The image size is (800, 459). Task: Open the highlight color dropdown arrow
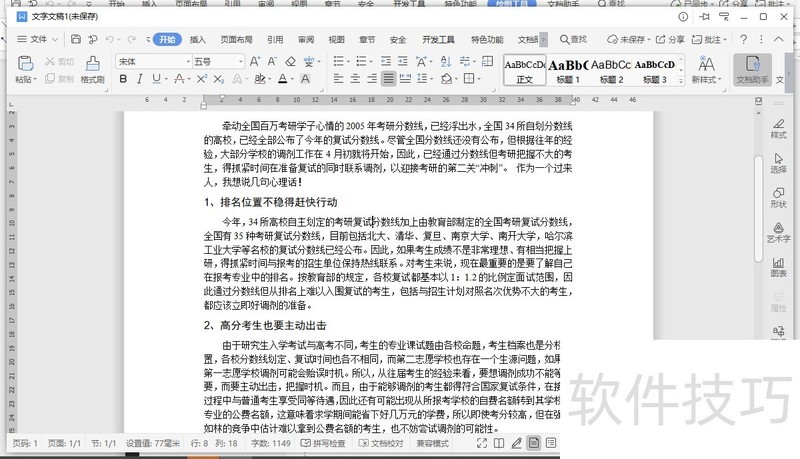[269, 80]
